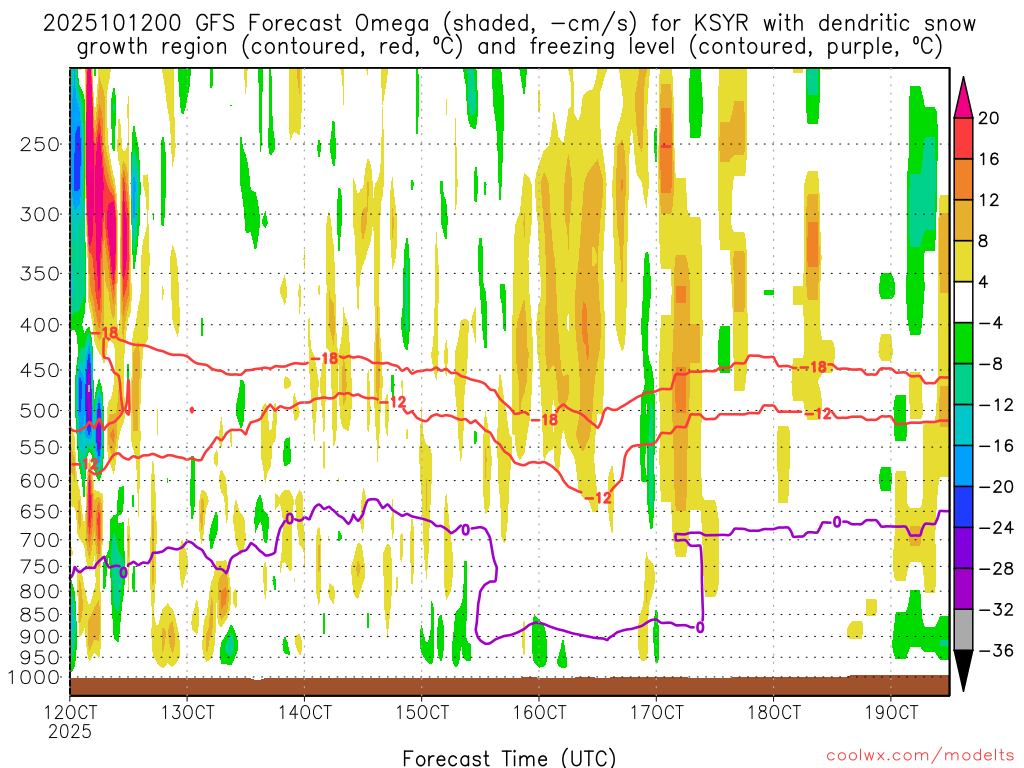Click the chart title line starting '2025101200 GFS Forecast Omega'

(x=509, y=24)
